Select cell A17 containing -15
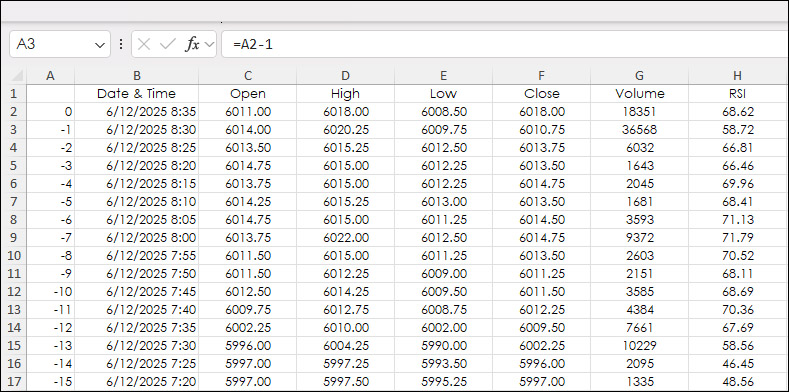This screenshot has width=789, height=392. (50, 381)
